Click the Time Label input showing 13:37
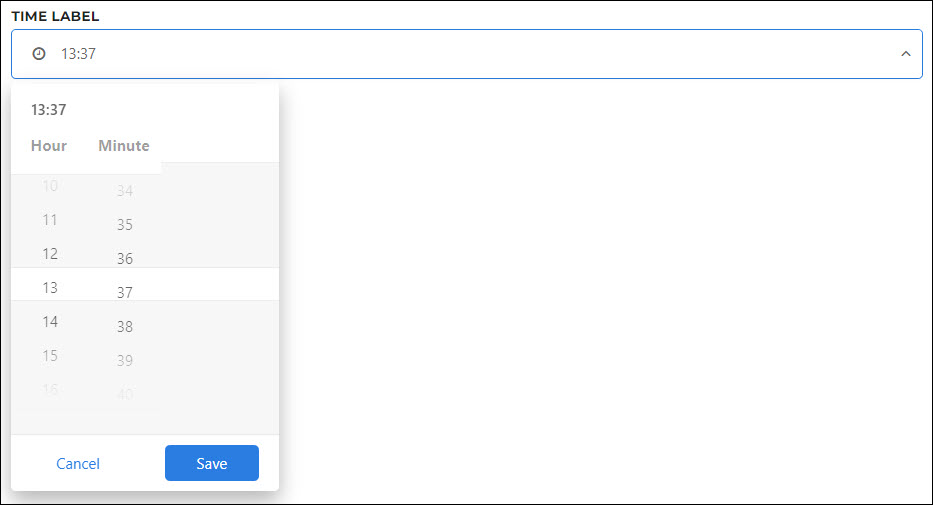This screenshot has height=505, width=933. coord(466,54)
